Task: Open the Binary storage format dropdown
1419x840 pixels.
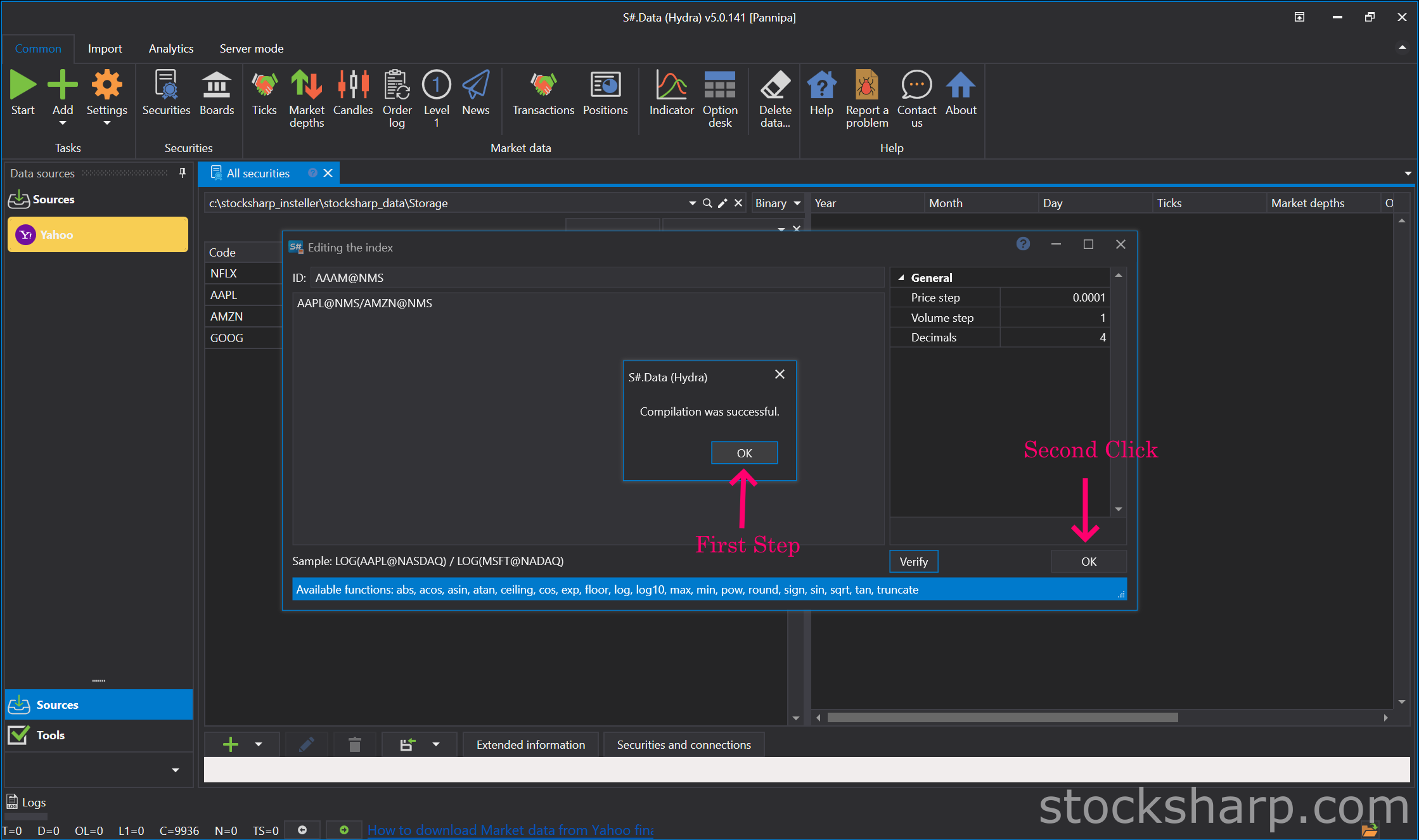Action: click(x=778, y=203)
